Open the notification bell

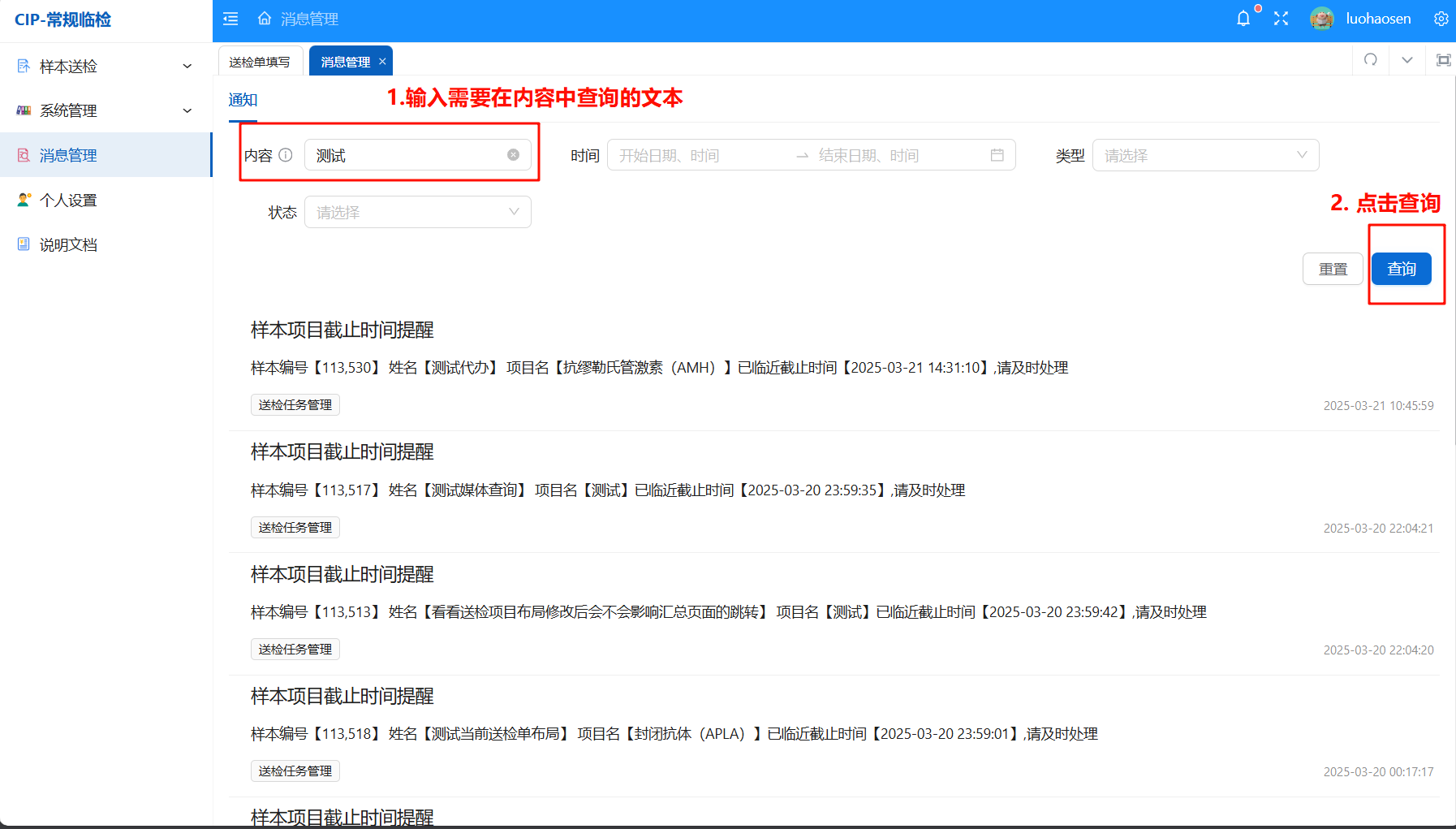1243,19
